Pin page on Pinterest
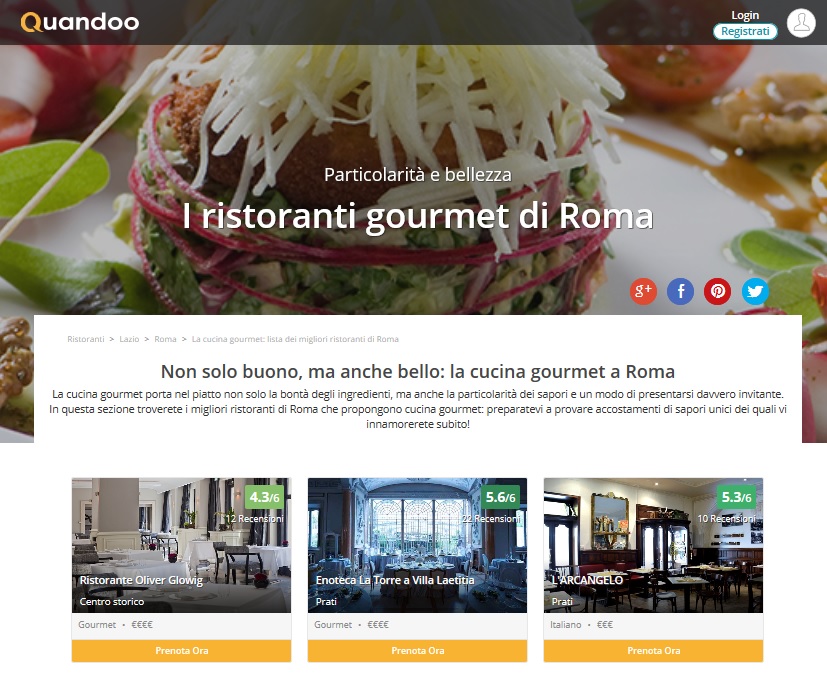Screen dimensions: 827x673 (x=717, y=291)
